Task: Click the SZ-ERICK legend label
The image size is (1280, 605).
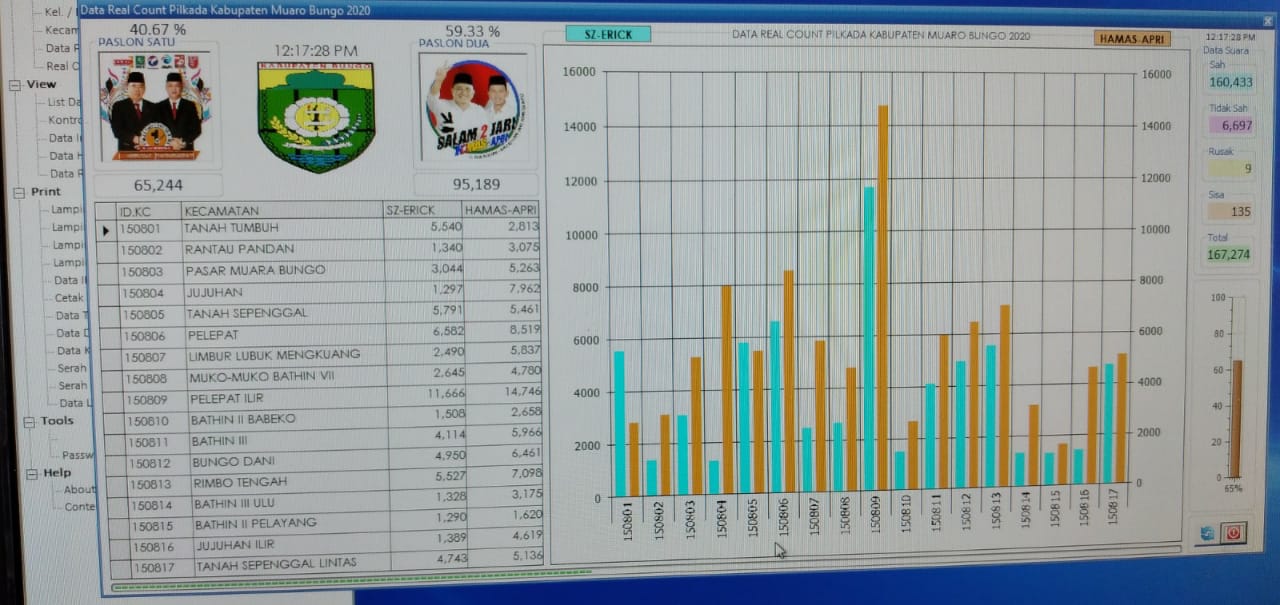Action: pyautogui.click(x=608, y=34)
